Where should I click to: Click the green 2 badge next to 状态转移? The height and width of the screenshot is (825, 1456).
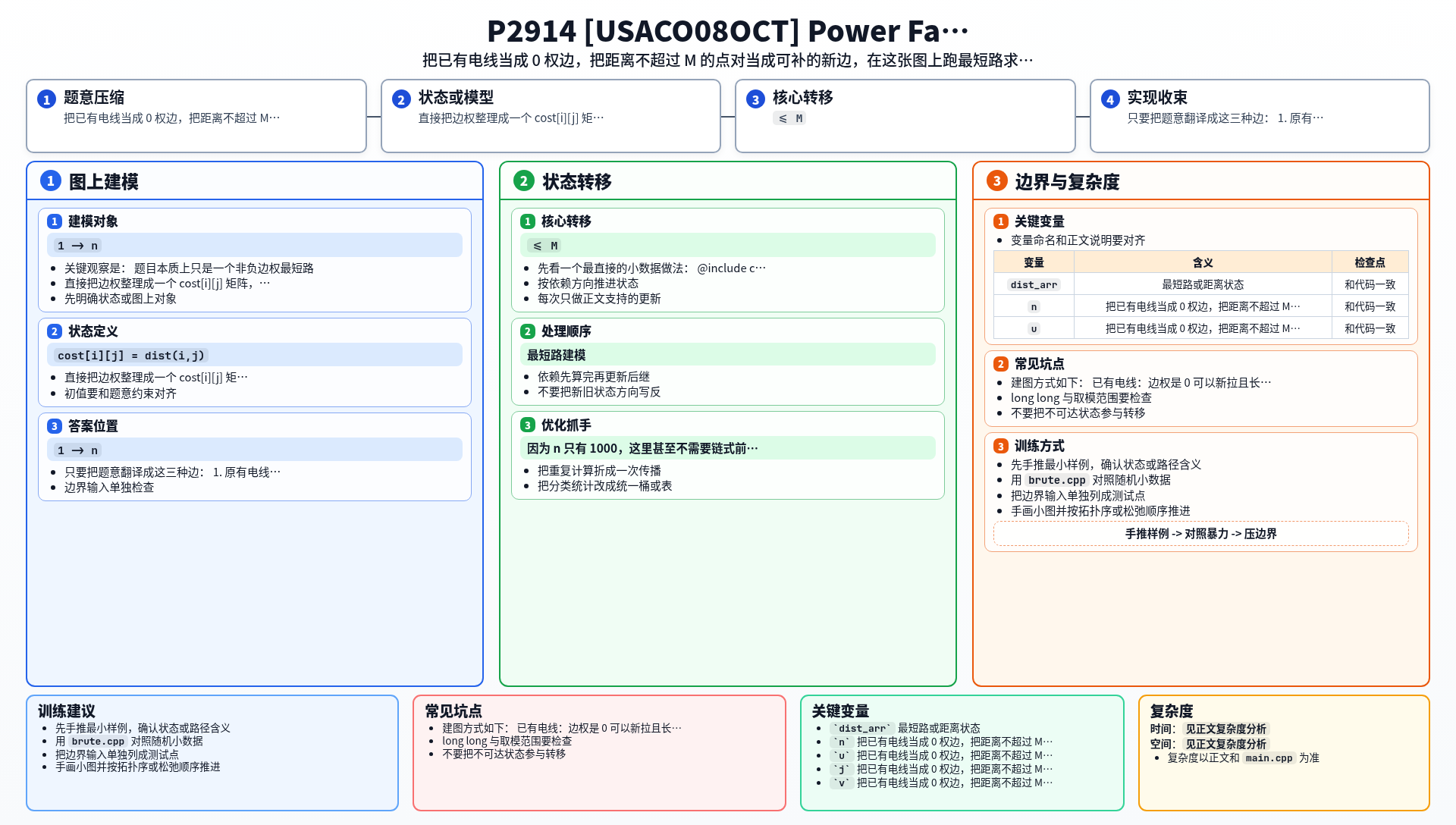[x=523, y=180]
